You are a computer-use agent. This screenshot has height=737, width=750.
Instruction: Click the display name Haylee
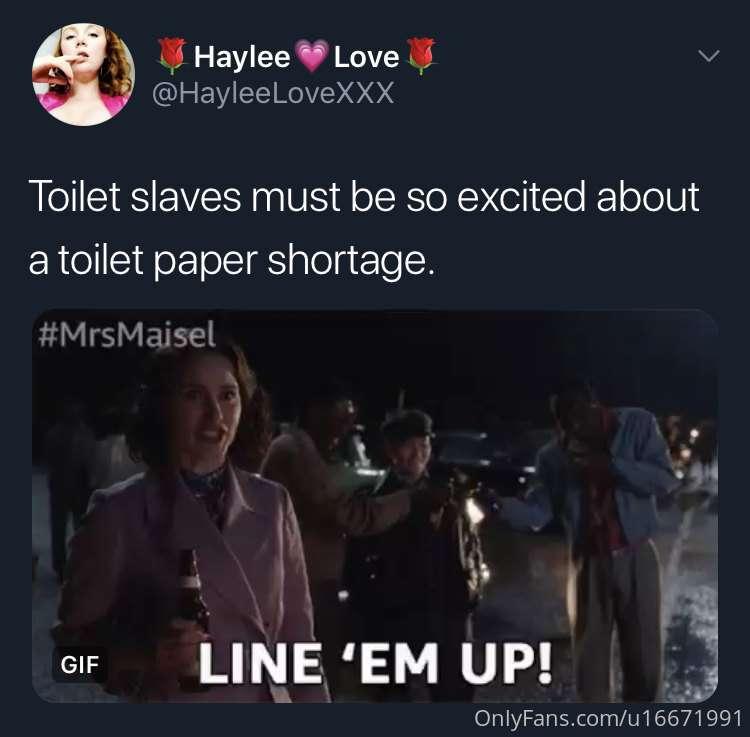(x=242, y=57)
